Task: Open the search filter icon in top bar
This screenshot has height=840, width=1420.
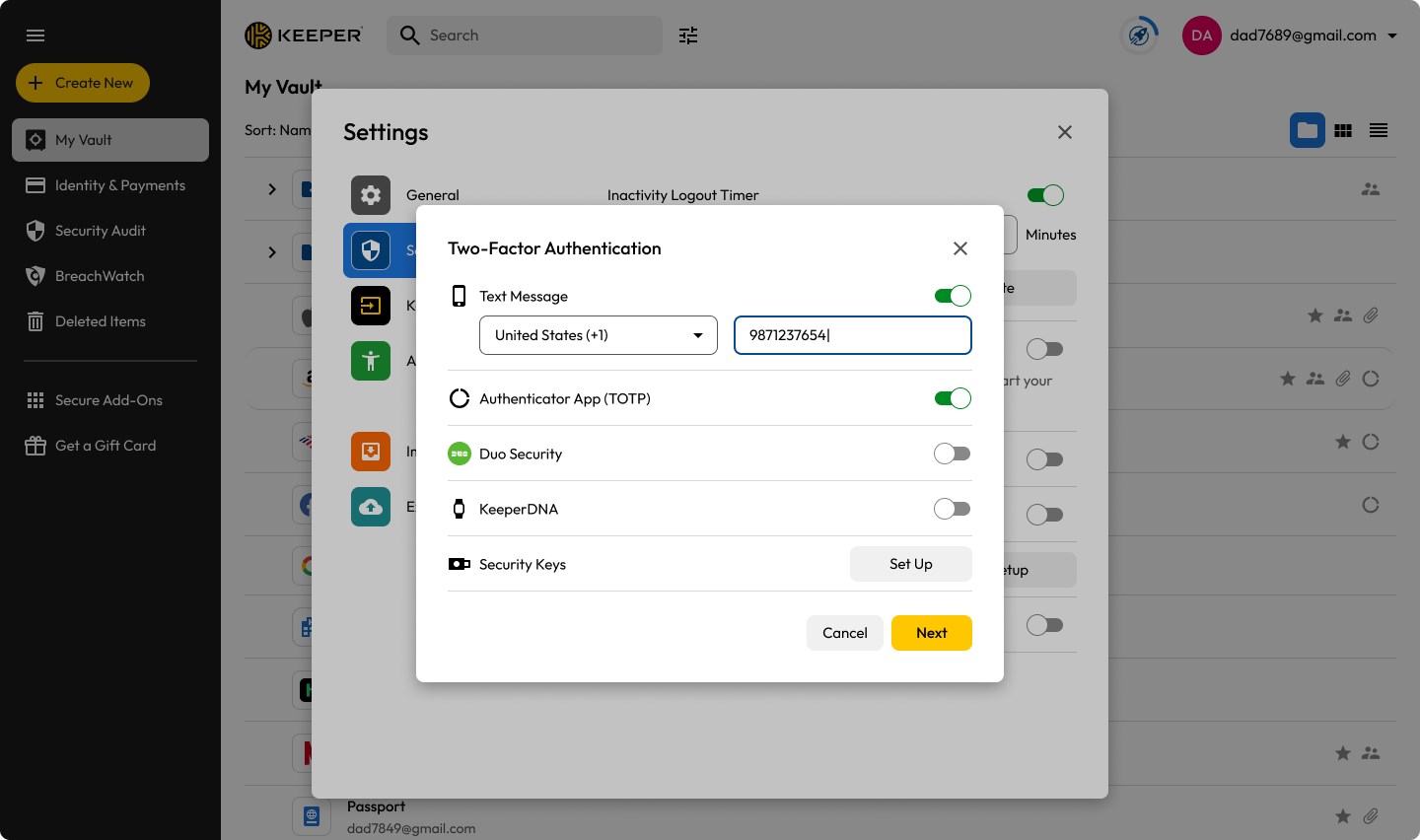Action: 687,35
